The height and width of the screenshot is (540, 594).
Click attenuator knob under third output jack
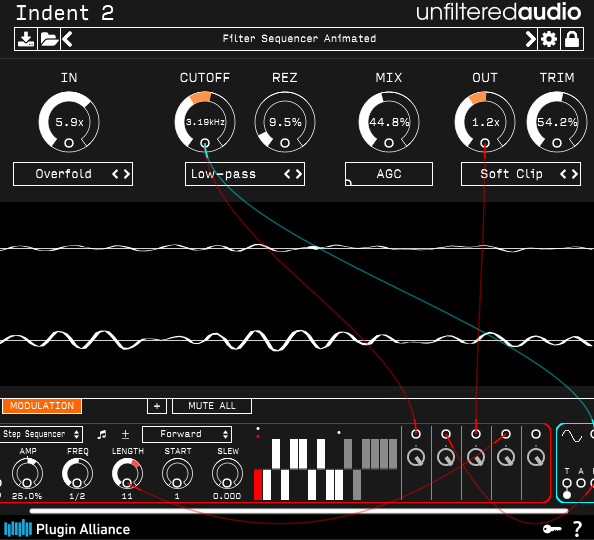[476, 457]
